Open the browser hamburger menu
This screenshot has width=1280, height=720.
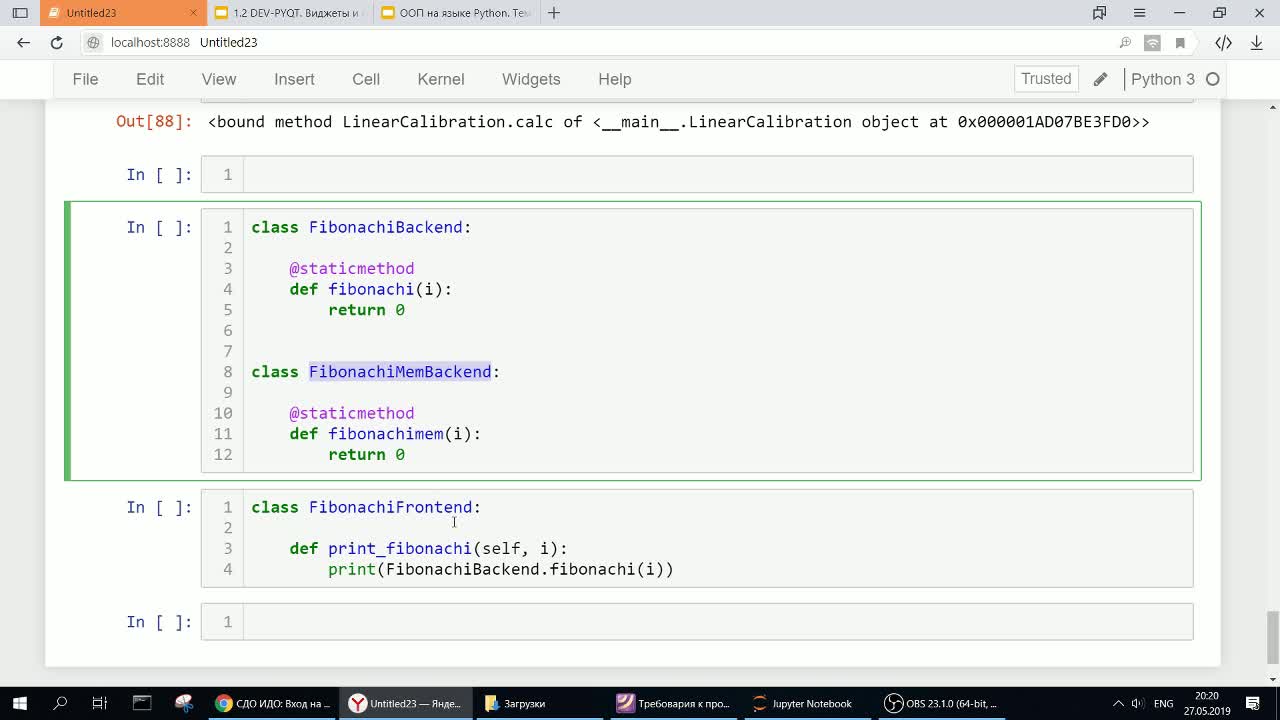(x=1139, y=13)
